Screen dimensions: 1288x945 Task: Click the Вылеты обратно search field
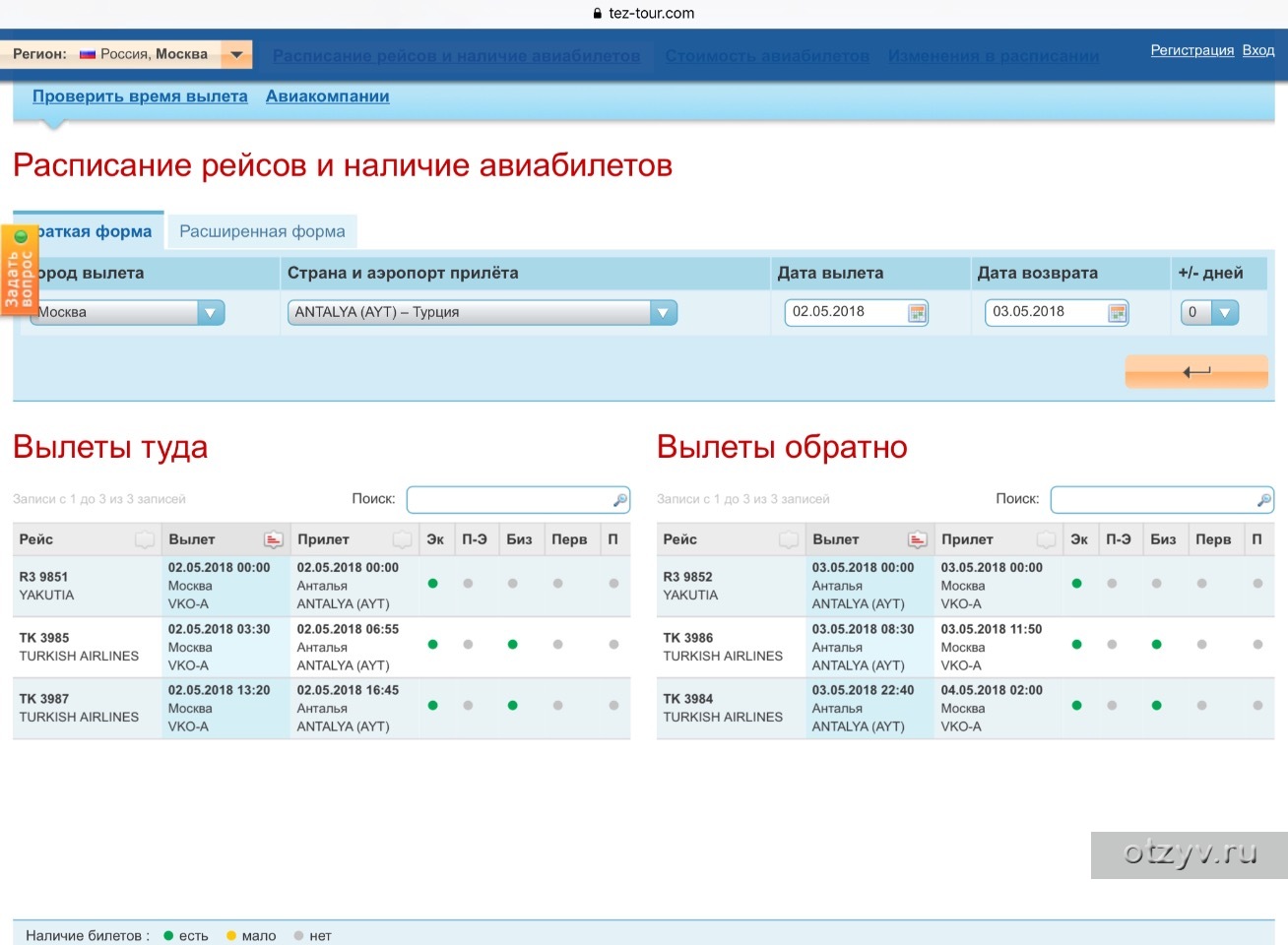[x=1162, y=499]
